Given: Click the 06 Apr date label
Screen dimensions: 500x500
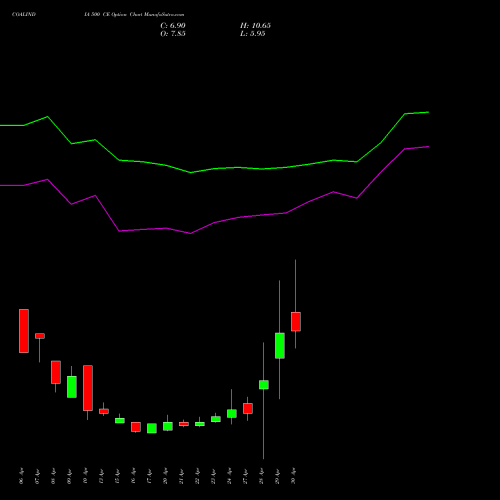Looking at the screenshot, I should pos(22,476).
